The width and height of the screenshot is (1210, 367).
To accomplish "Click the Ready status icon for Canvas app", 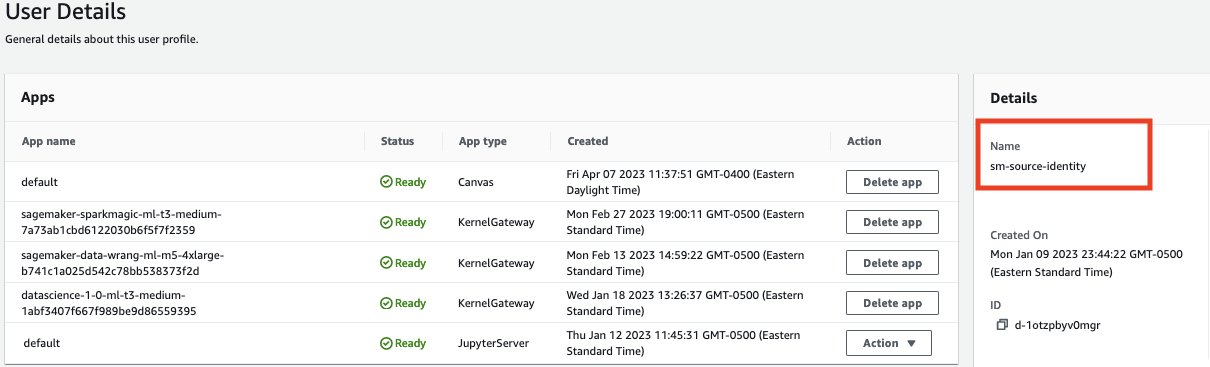I will (386, 182).
